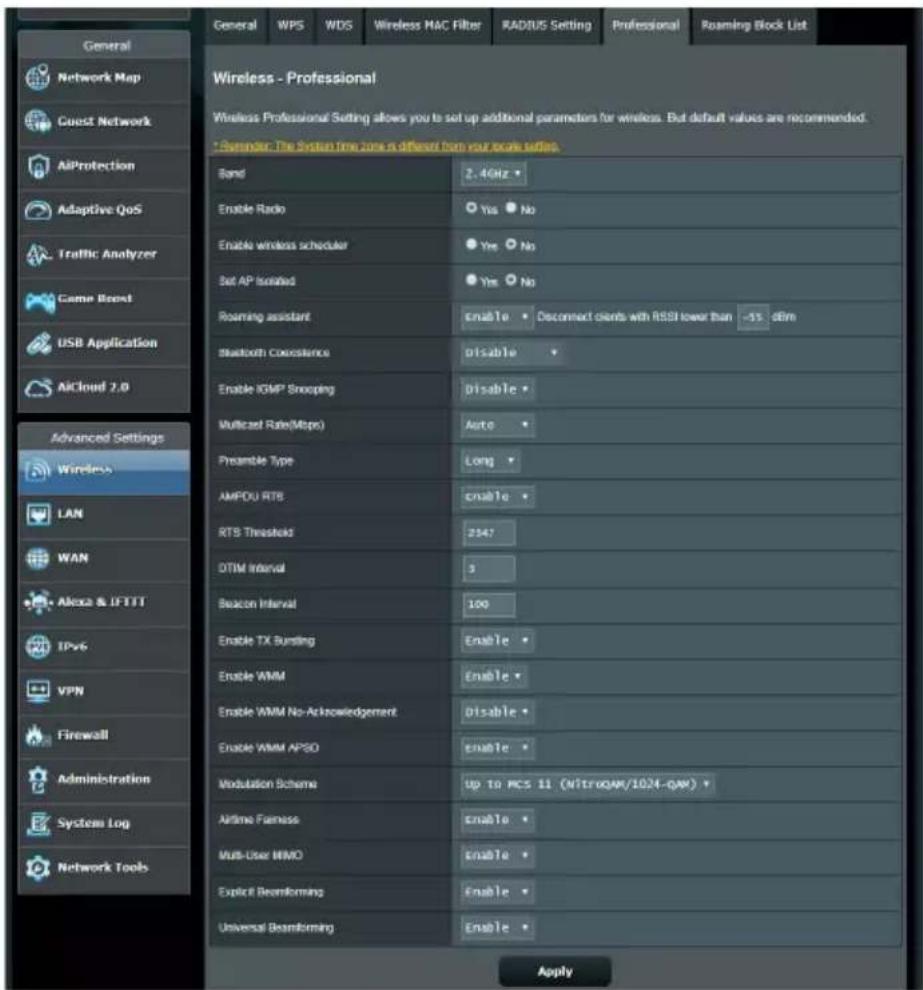Select the Wireless signal icon
The width and height of the screenshot is (923, 990).
tap(38, 470)
